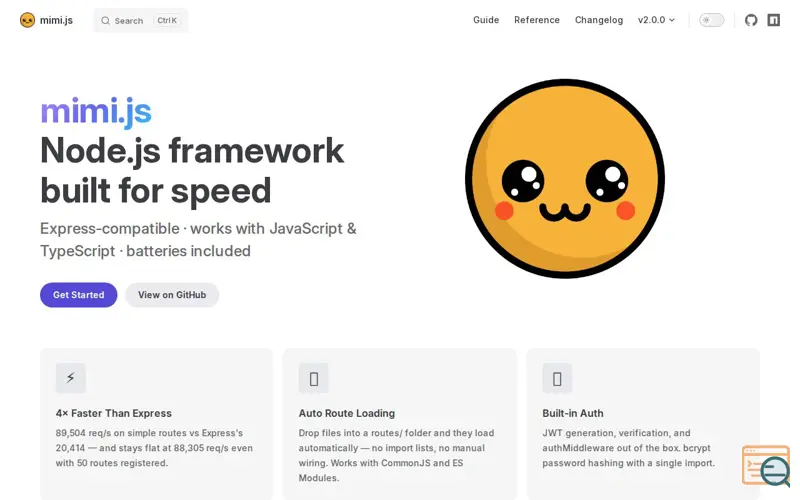Open the npm package icon

pos(774,20)
